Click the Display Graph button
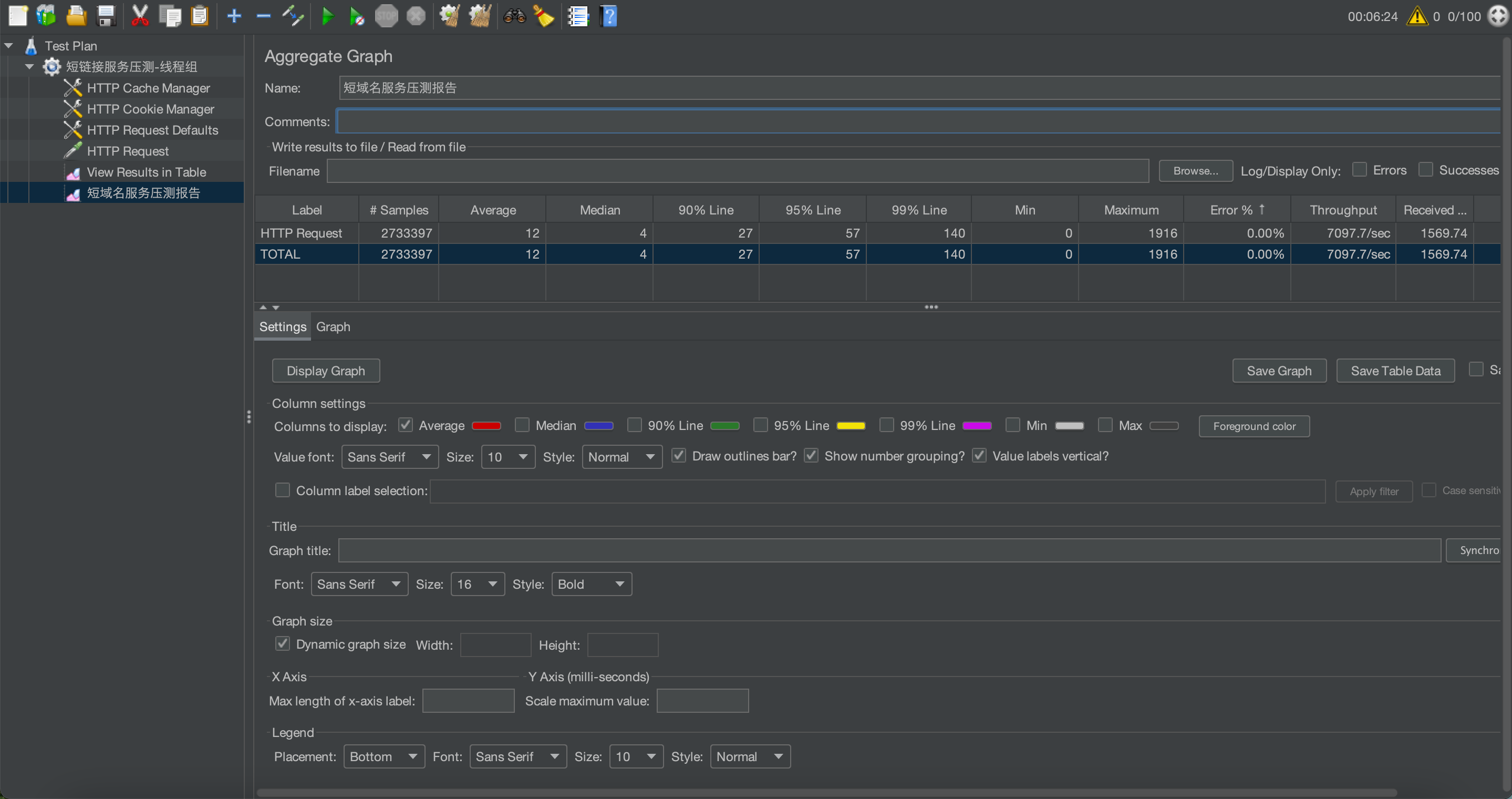Screen dimensions: 1512x799 click(x=326, y=371)
